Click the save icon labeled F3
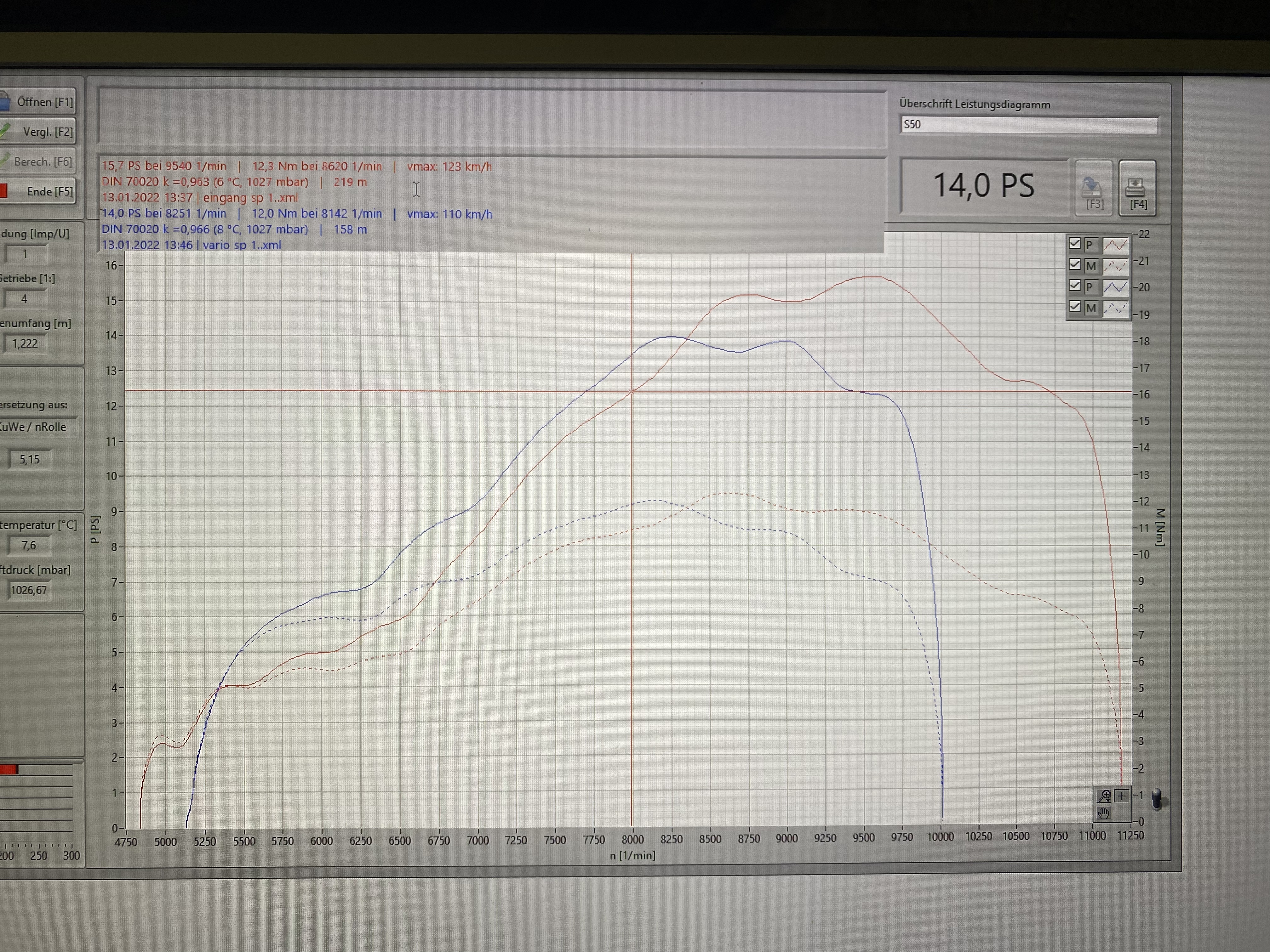1270x952 pixels. [1093, 189]
